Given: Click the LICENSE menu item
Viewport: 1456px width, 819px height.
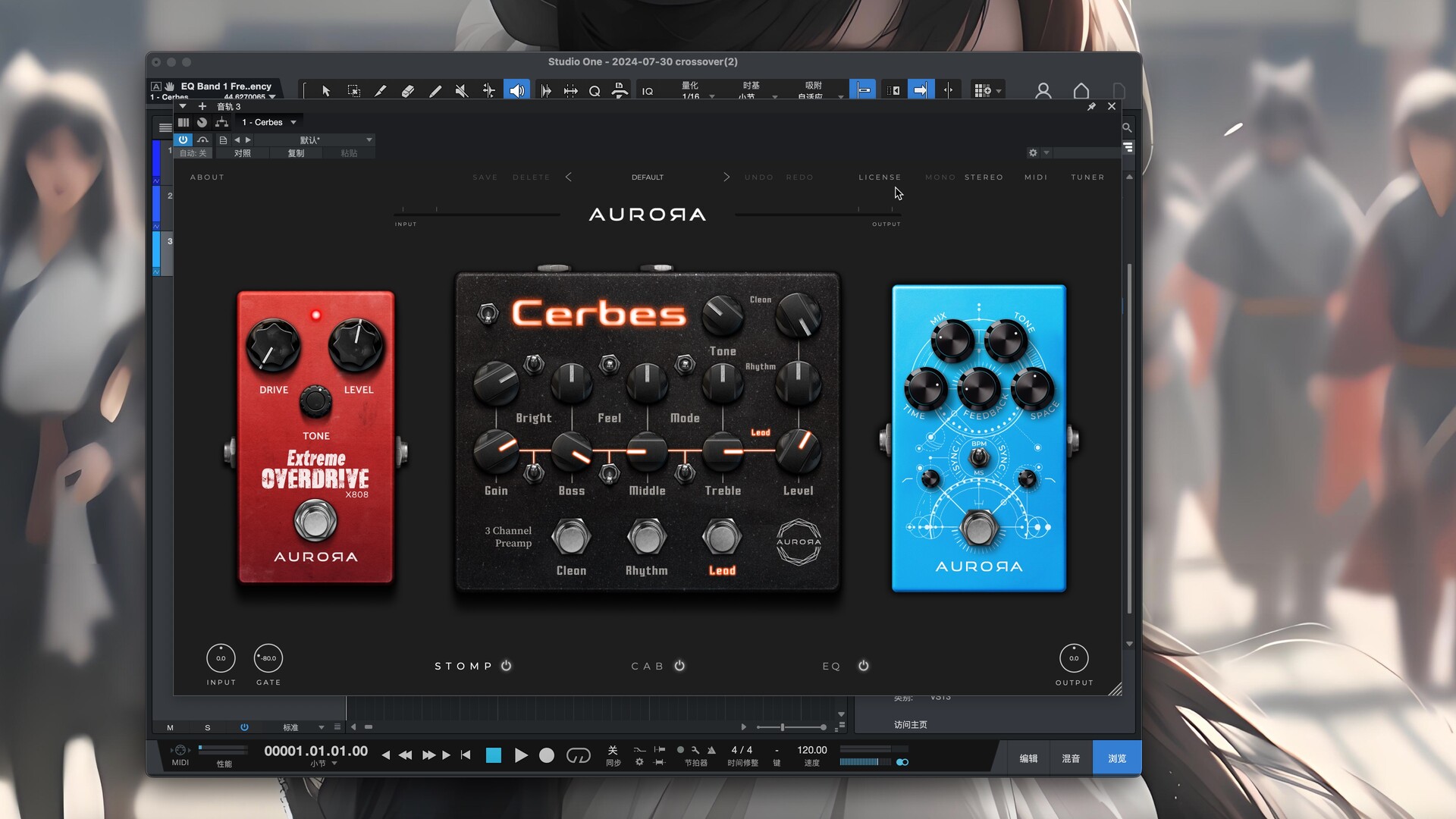Looking at the screenshot, I should click(879, 177).
